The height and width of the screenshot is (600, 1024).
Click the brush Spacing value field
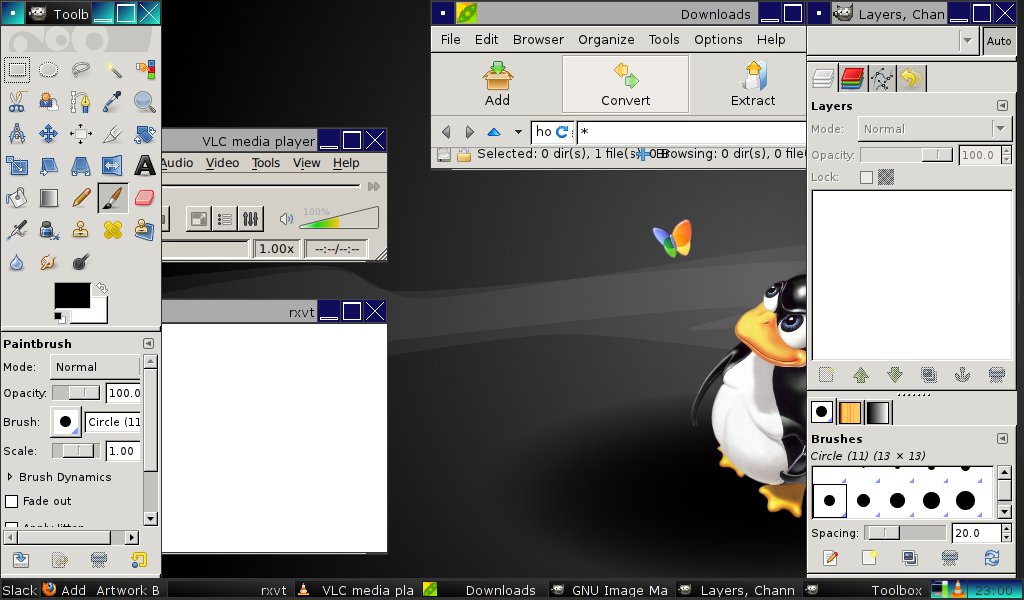976,533
